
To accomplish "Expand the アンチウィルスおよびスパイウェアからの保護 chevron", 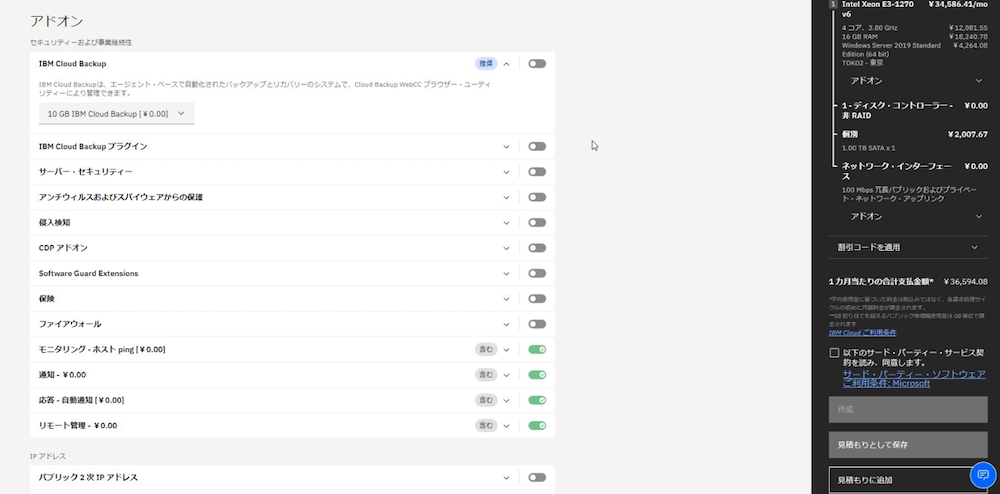I will [506, 197].
